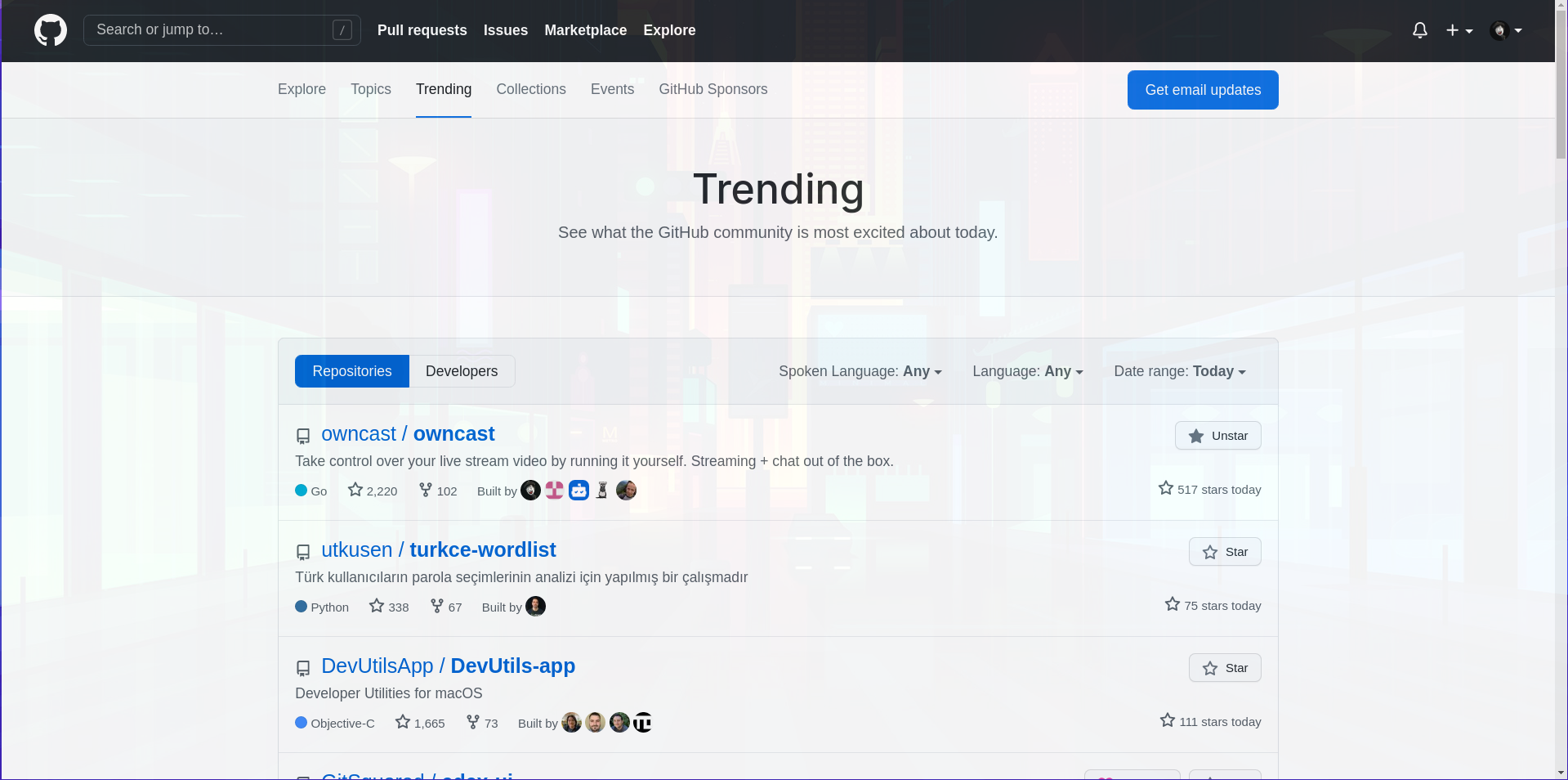Open the Events tab
The width and height of the screenshot is (1568, 780).
612,89
